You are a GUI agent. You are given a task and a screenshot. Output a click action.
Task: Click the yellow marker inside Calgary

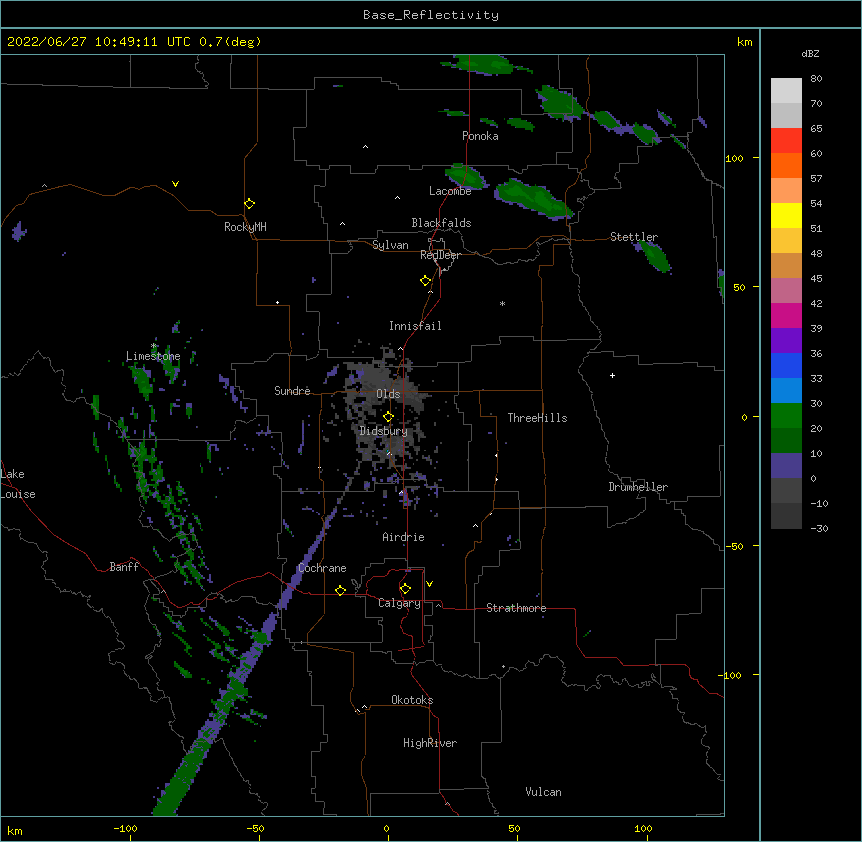point(405,589)
